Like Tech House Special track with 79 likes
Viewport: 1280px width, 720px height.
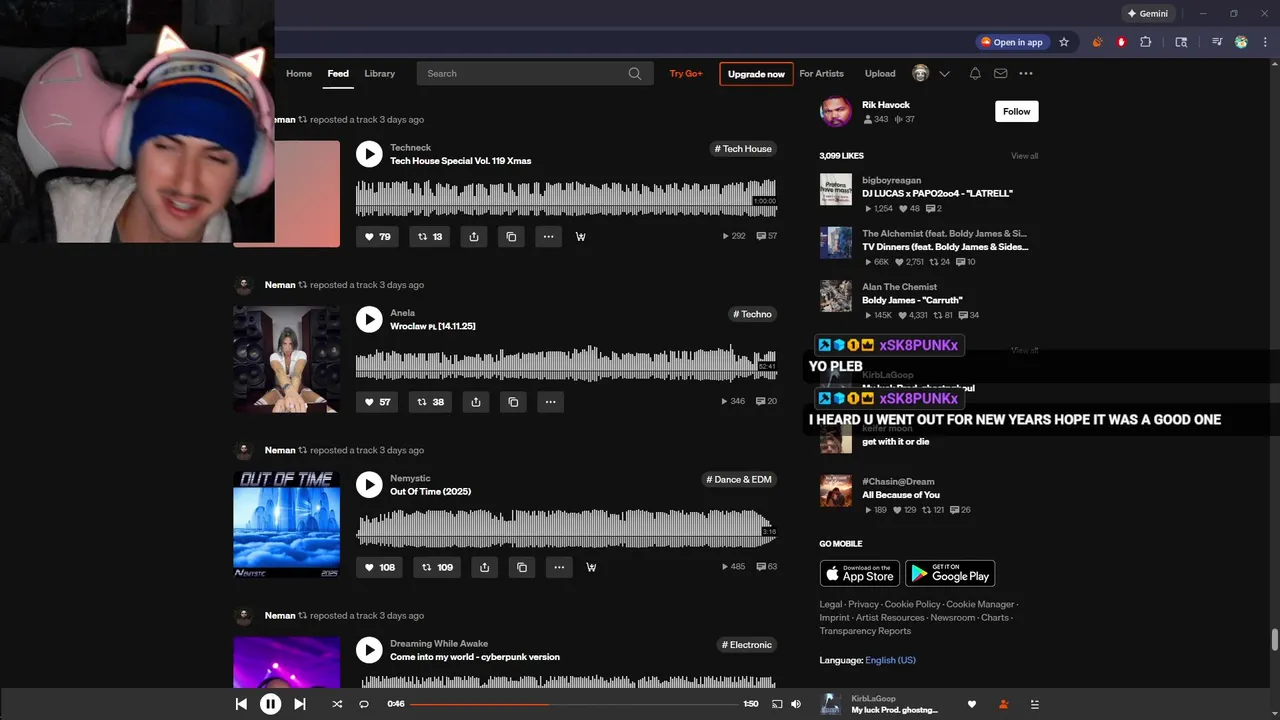(377, 237)
